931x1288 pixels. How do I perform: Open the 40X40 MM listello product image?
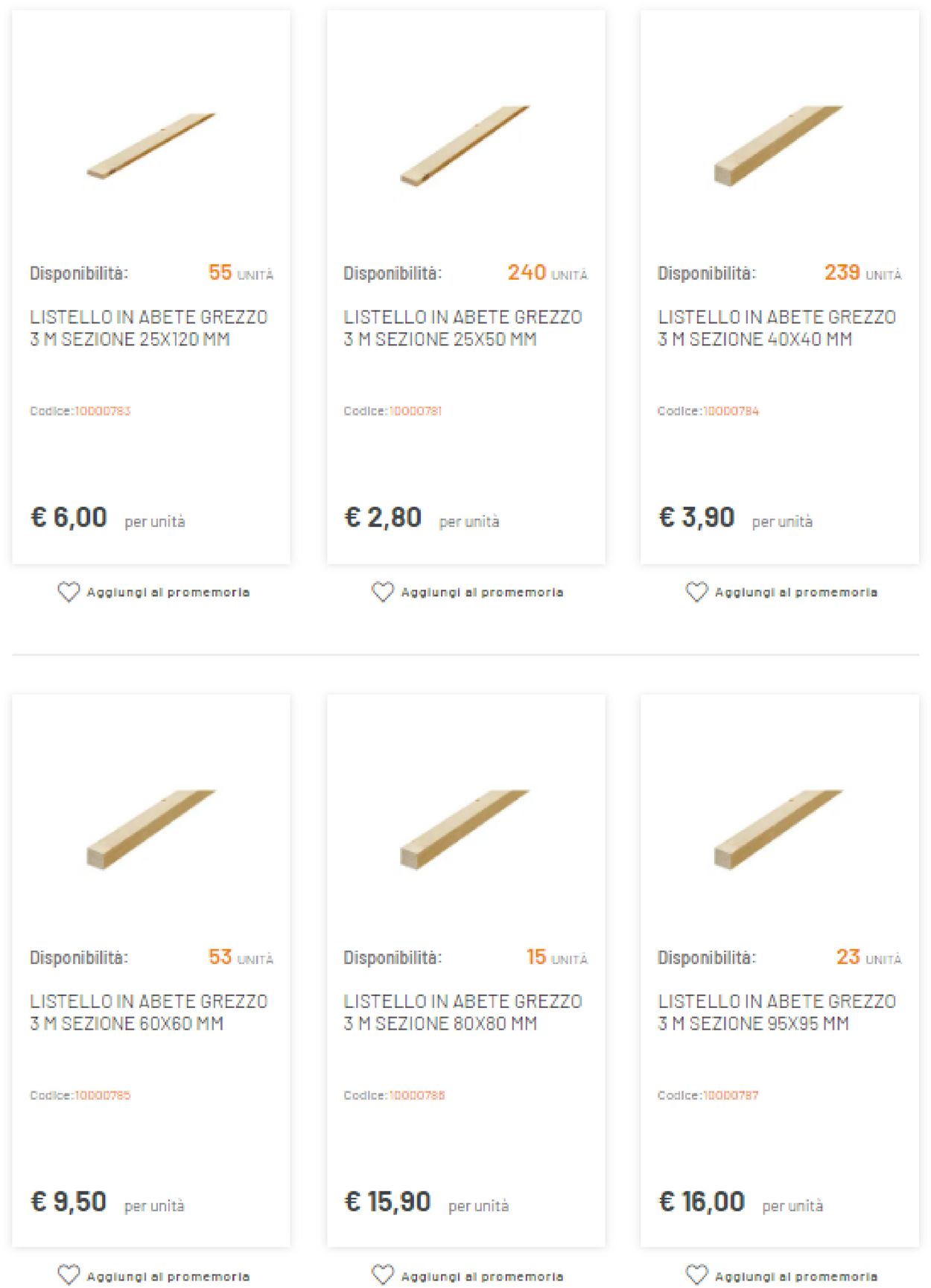coord(779,146)
